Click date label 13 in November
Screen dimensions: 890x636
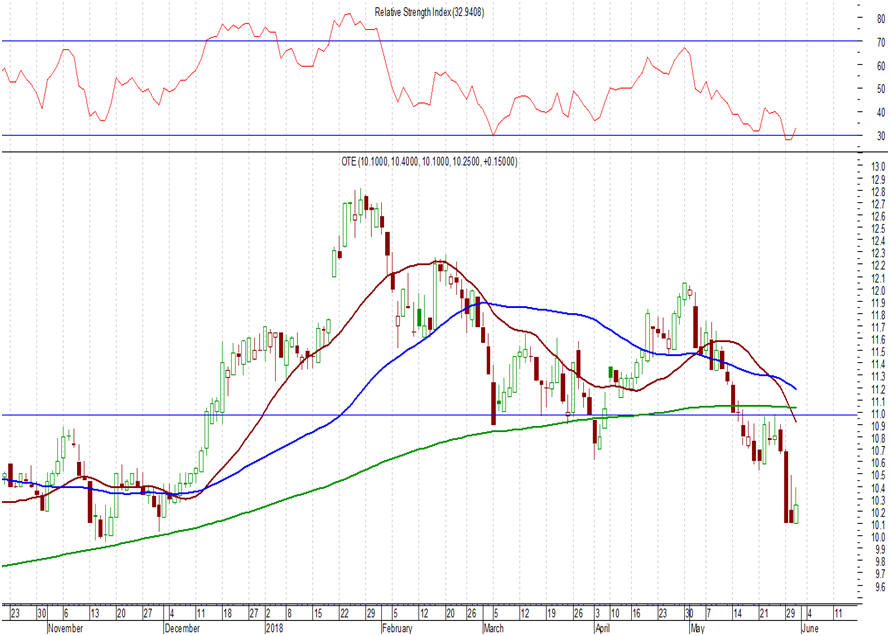(95, 613)
